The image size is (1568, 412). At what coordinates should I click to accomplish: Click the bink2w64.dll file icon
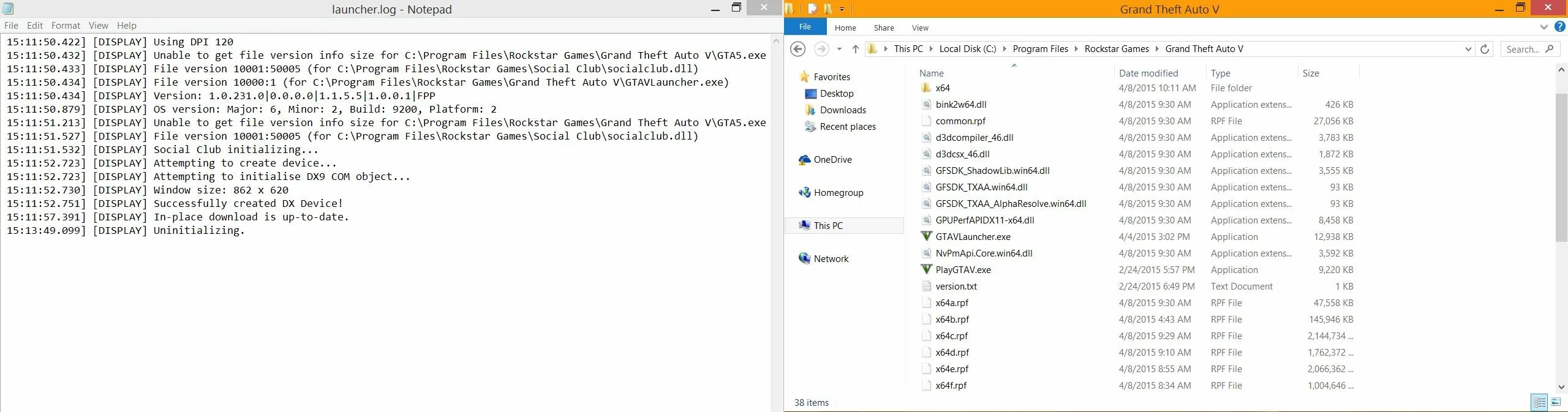coord(926,105)
